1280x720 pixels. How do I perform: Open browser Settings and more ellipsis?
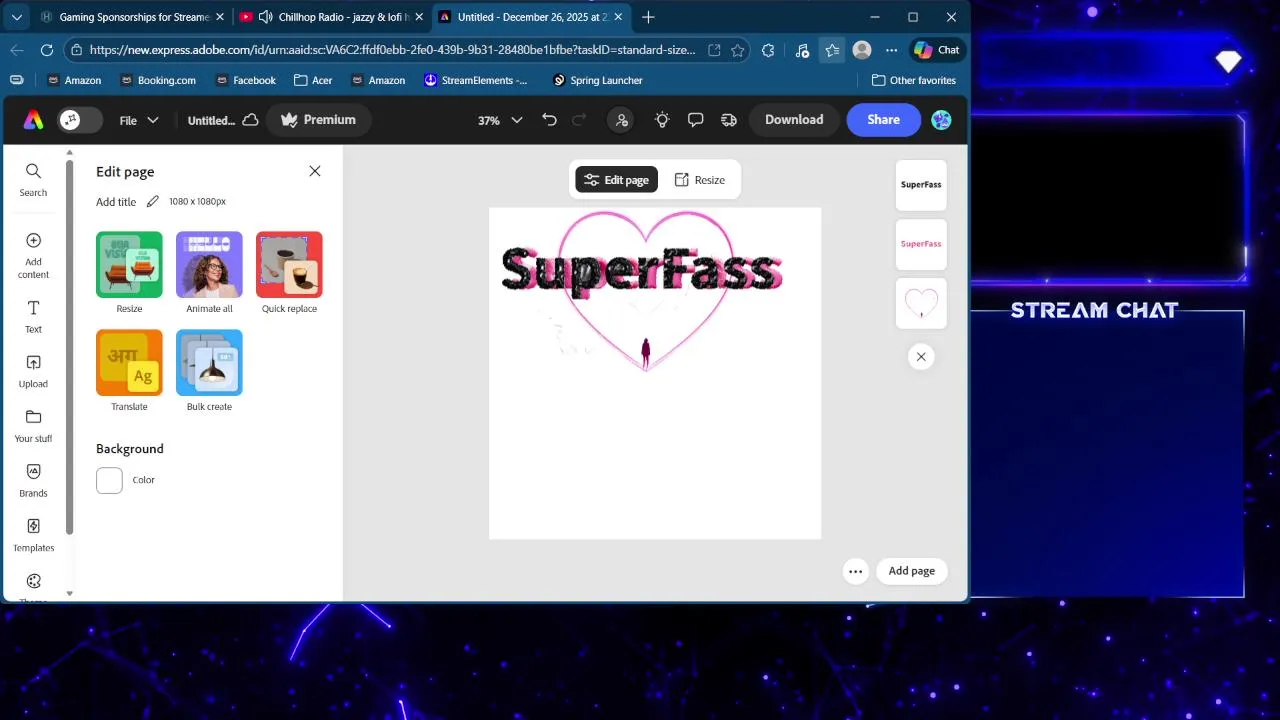pyautogui.click(x=891, y=50)
